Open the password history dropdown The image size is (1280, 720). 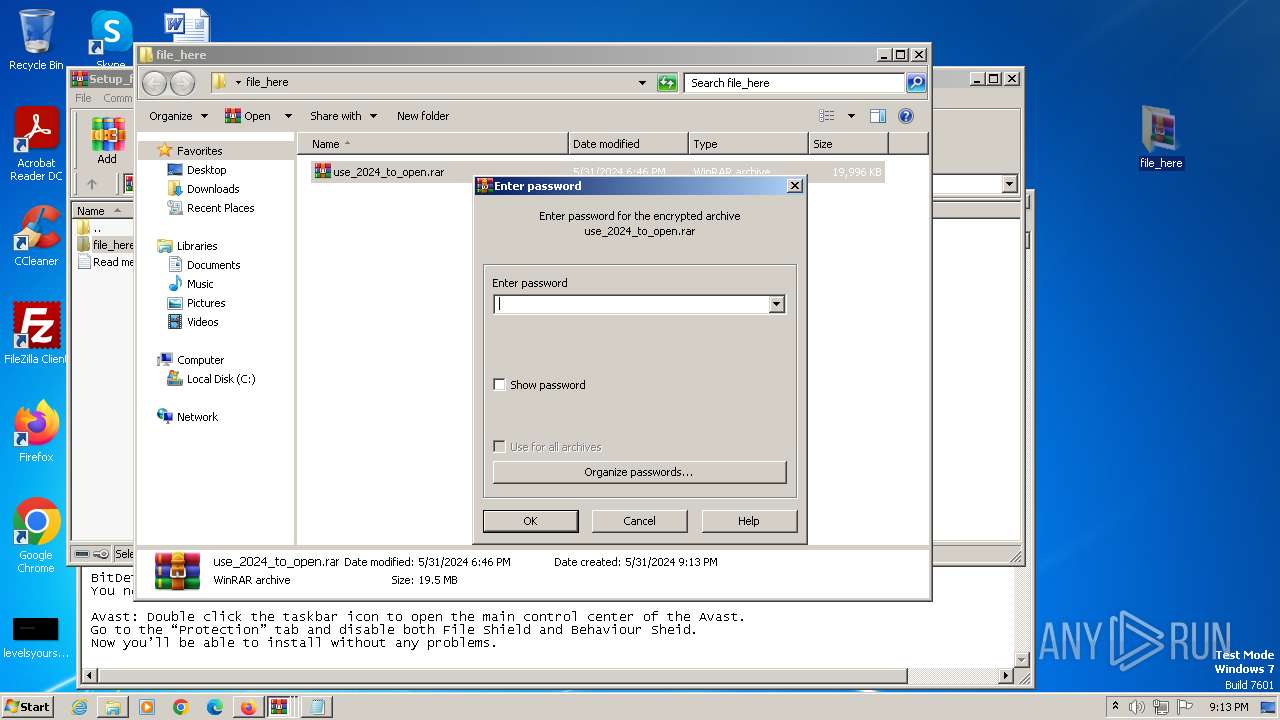(x=776, y=304)
